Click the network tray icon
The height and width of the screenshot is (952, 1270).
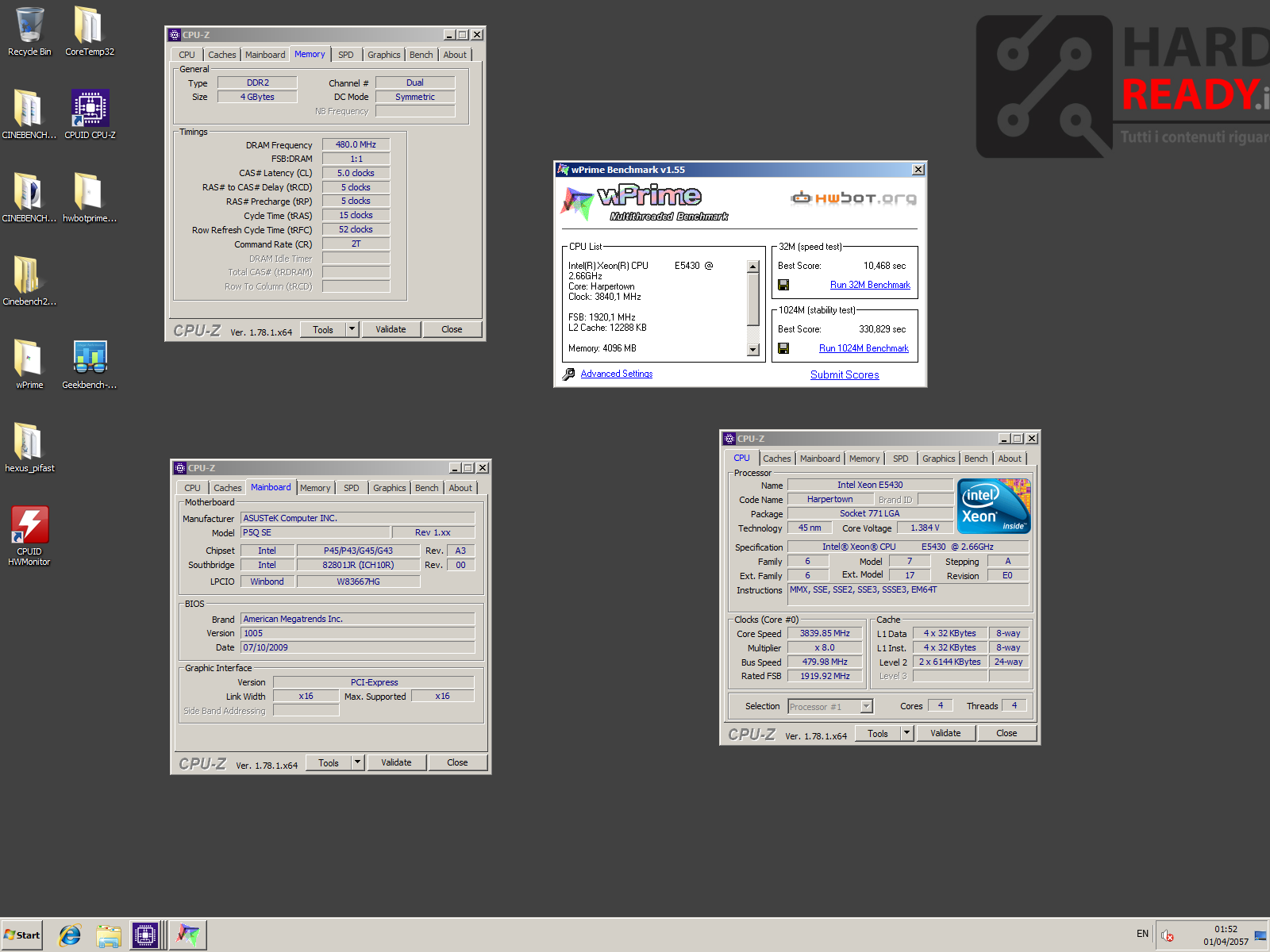pos(1260,935)
